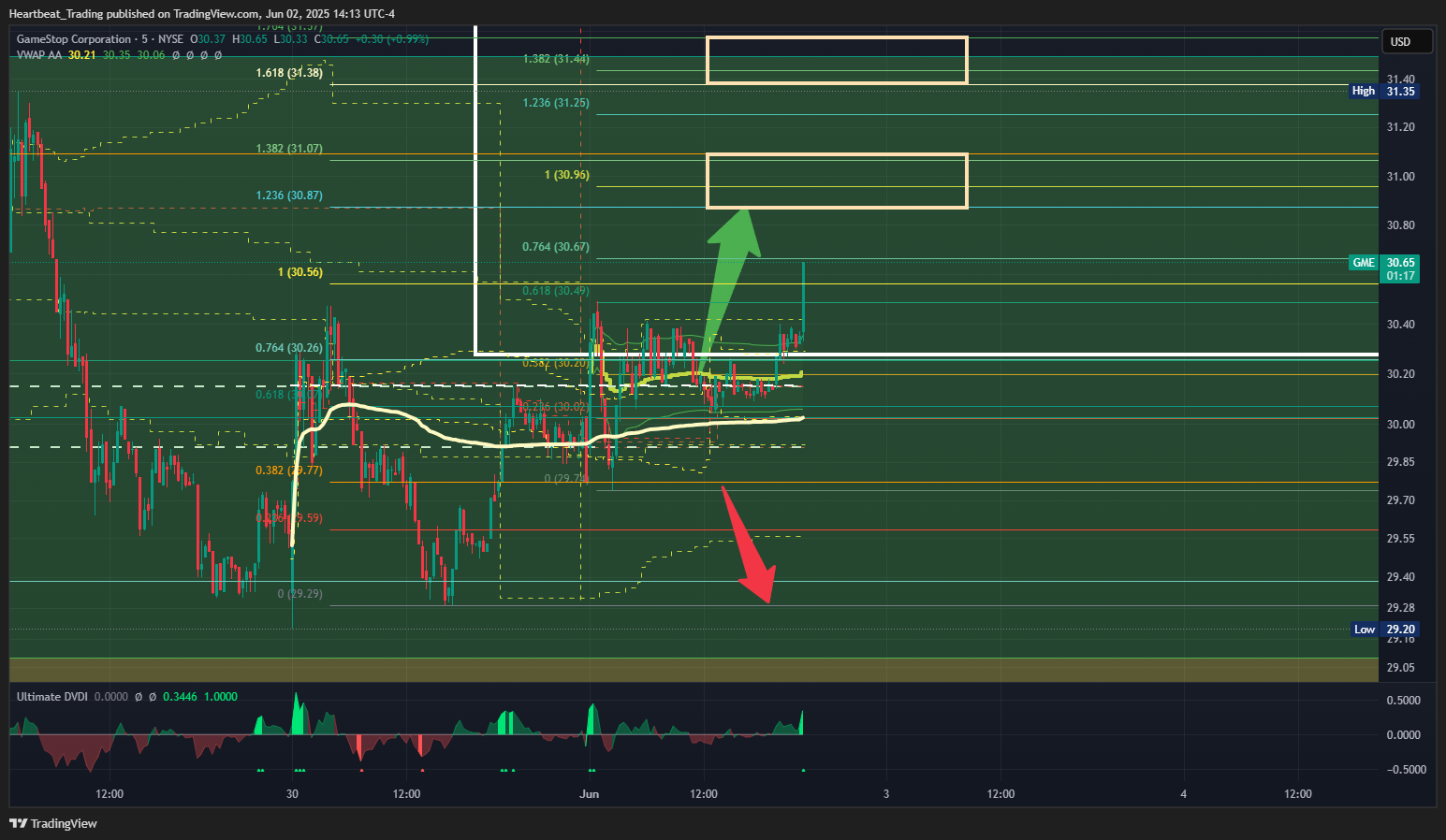Click the 29.70 price axis value
The height and width of the screenshot is (840, 1446).
[x=1400, y=500]
